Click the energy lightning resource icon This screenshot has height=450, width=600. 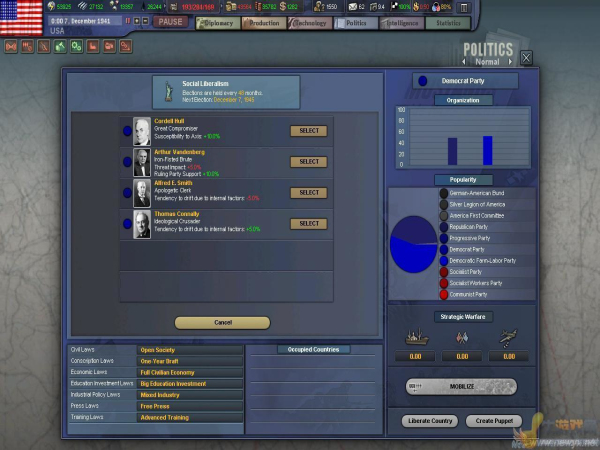51,6
